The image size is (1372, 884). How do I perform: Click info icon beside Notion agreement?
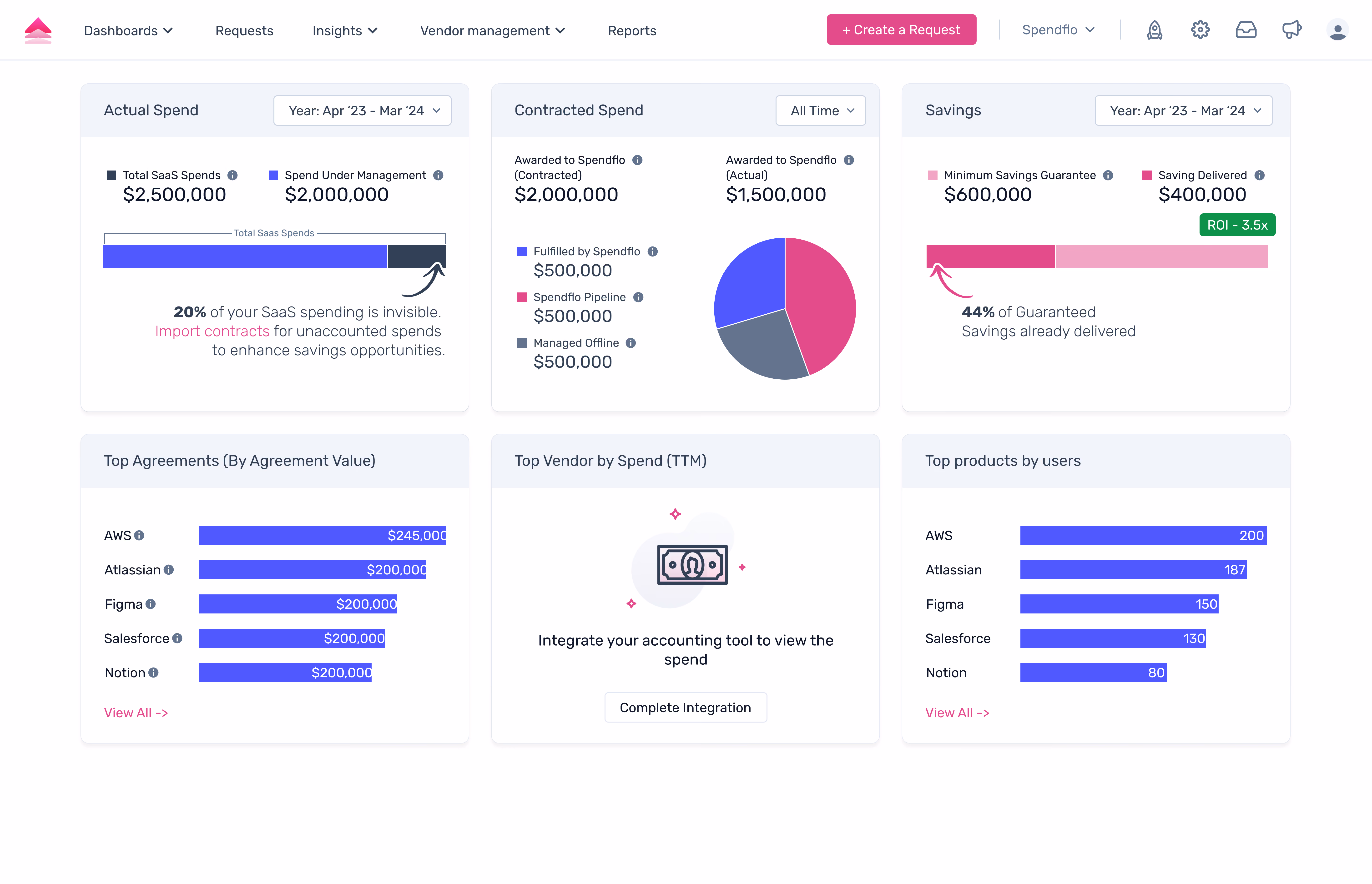[x=153, y=673]
